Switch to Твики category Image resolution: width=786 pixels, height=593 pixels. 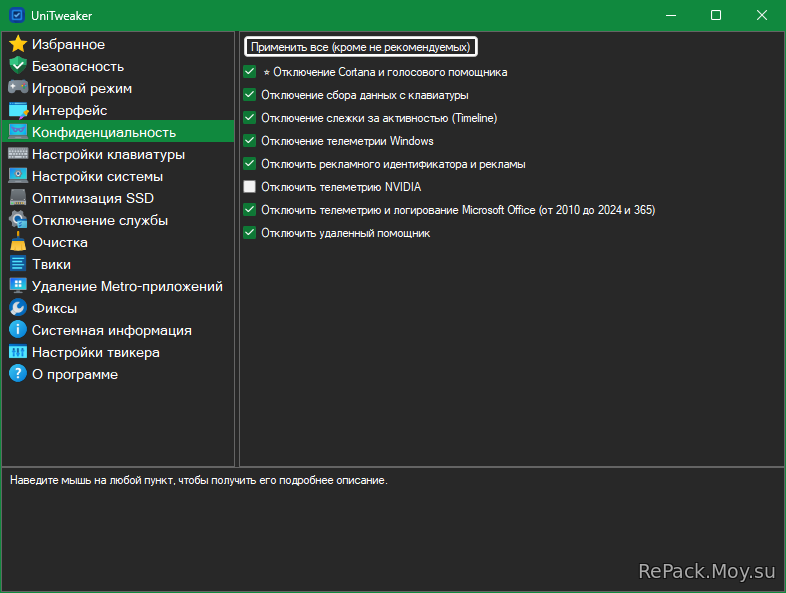tap(52, 264)
